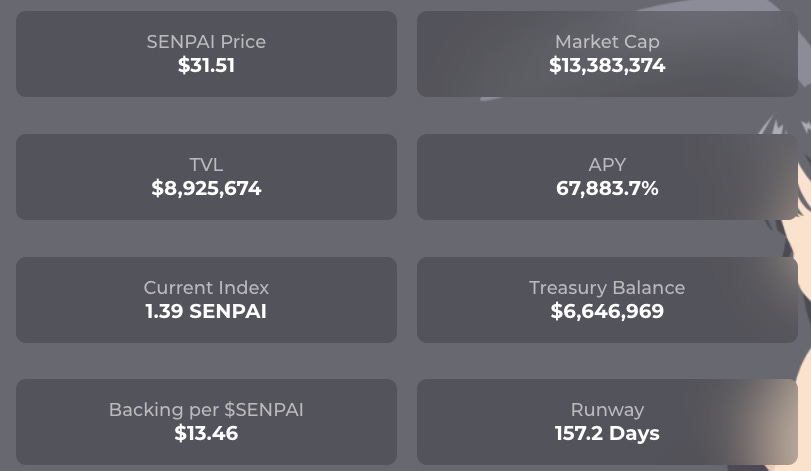Screen dimensions: 811x471
Task: Click the APY label
Action: pos(607,165)
